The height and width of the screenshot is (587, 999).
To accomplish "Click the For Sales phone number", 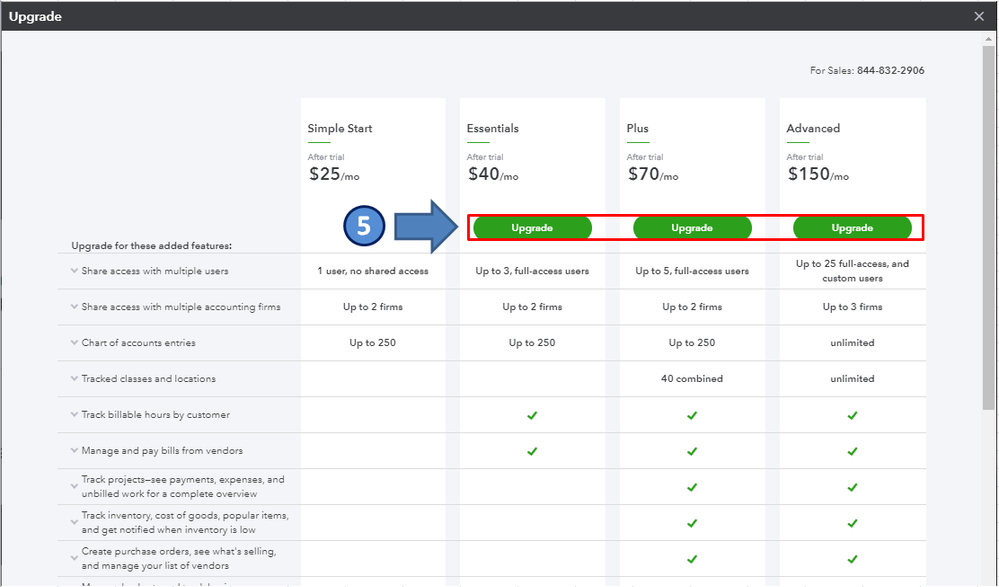I will click(x=890, y=71).
